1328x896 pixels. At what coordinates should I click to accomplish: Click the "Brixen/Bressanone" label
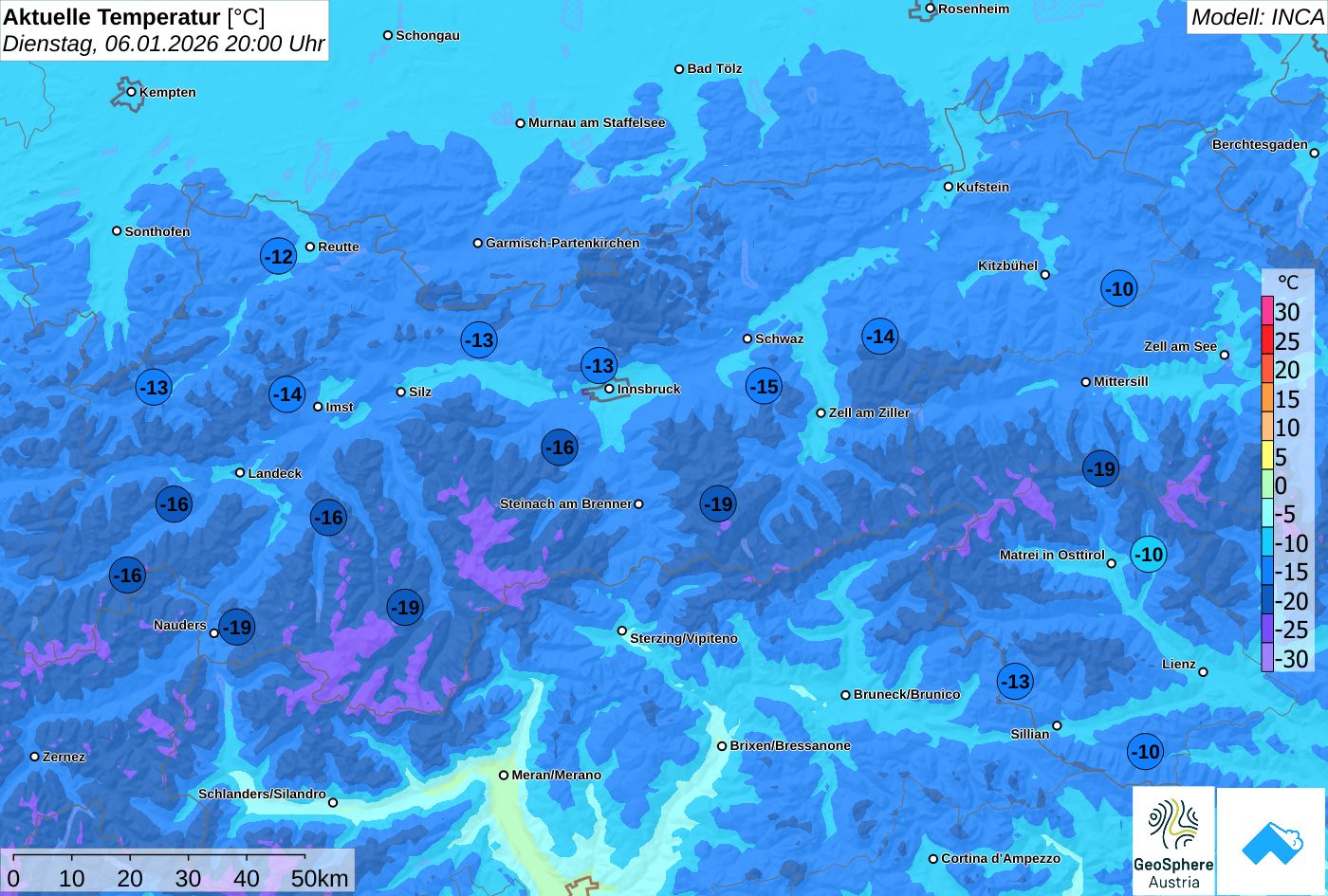[790, 745]
